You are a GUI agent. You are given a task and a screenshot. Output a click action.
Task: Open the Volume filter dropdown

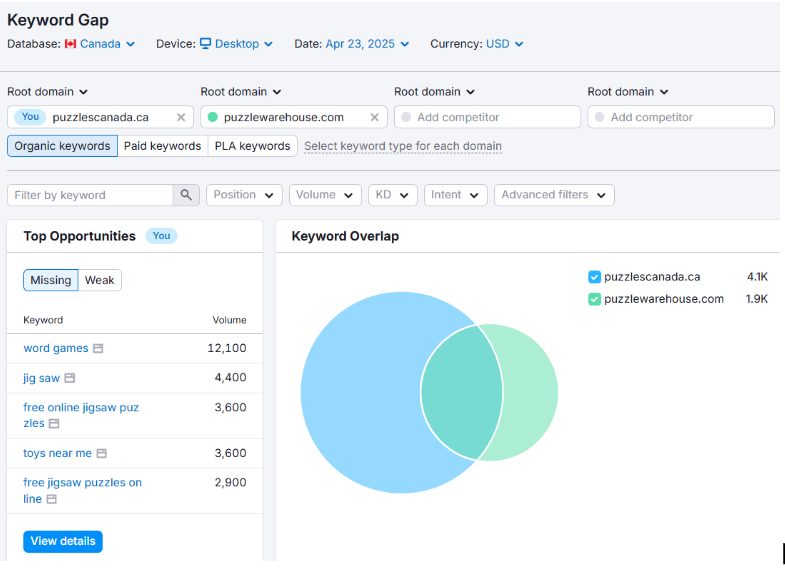click(x=325, y=195)
